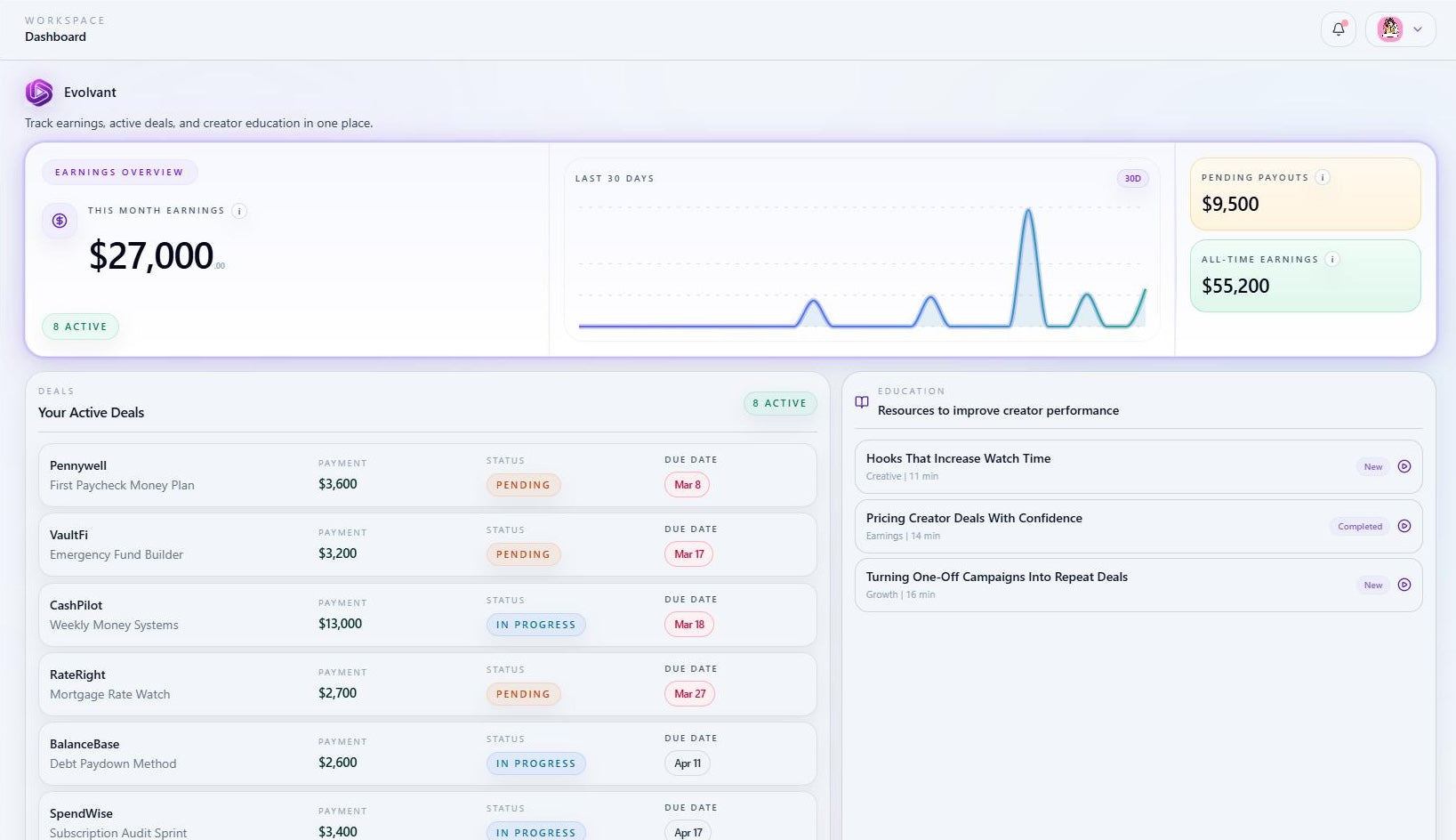Viewport: 1456px width, 840px height.
Task: Click info icon next to All-Time Earnings
Action: pos(1331,260)
